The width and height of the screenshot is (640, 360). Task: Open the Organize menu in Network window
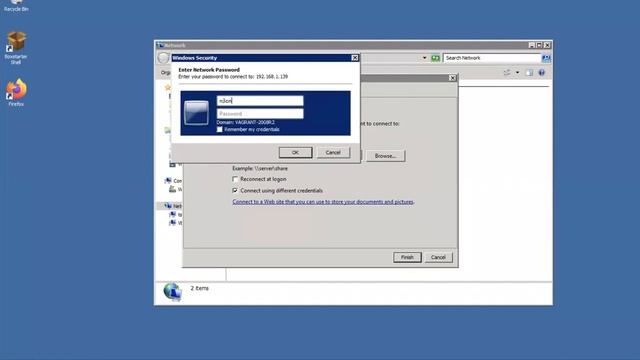coord(165,73)
